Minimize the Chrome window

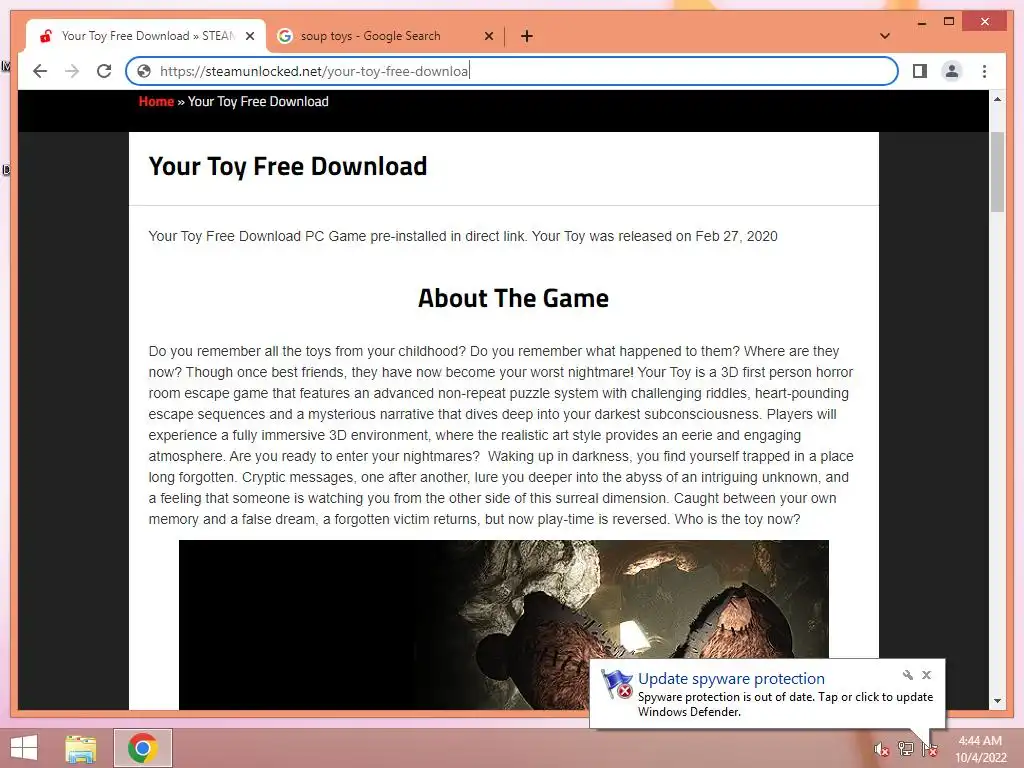click(x=922, y=22)
